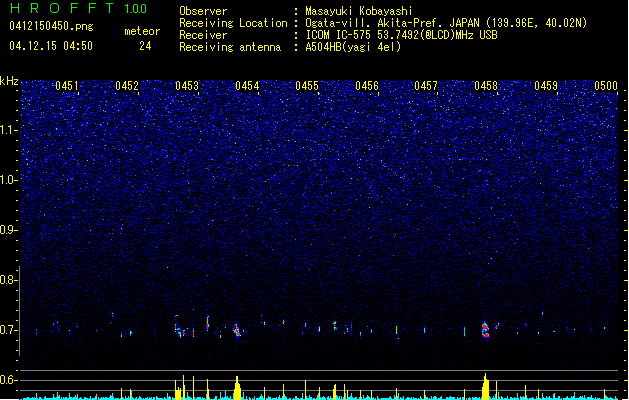
Task: Click the 0457 time marker
Action: [x=426, y=86]
